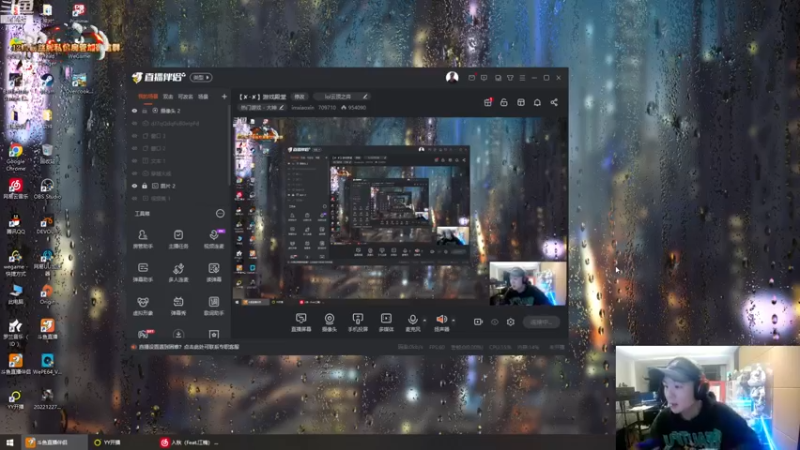The height and width of the screenshot is (450, 800).
Task: Click the 修改 button beside room title
Action: (x=299, y=96)
